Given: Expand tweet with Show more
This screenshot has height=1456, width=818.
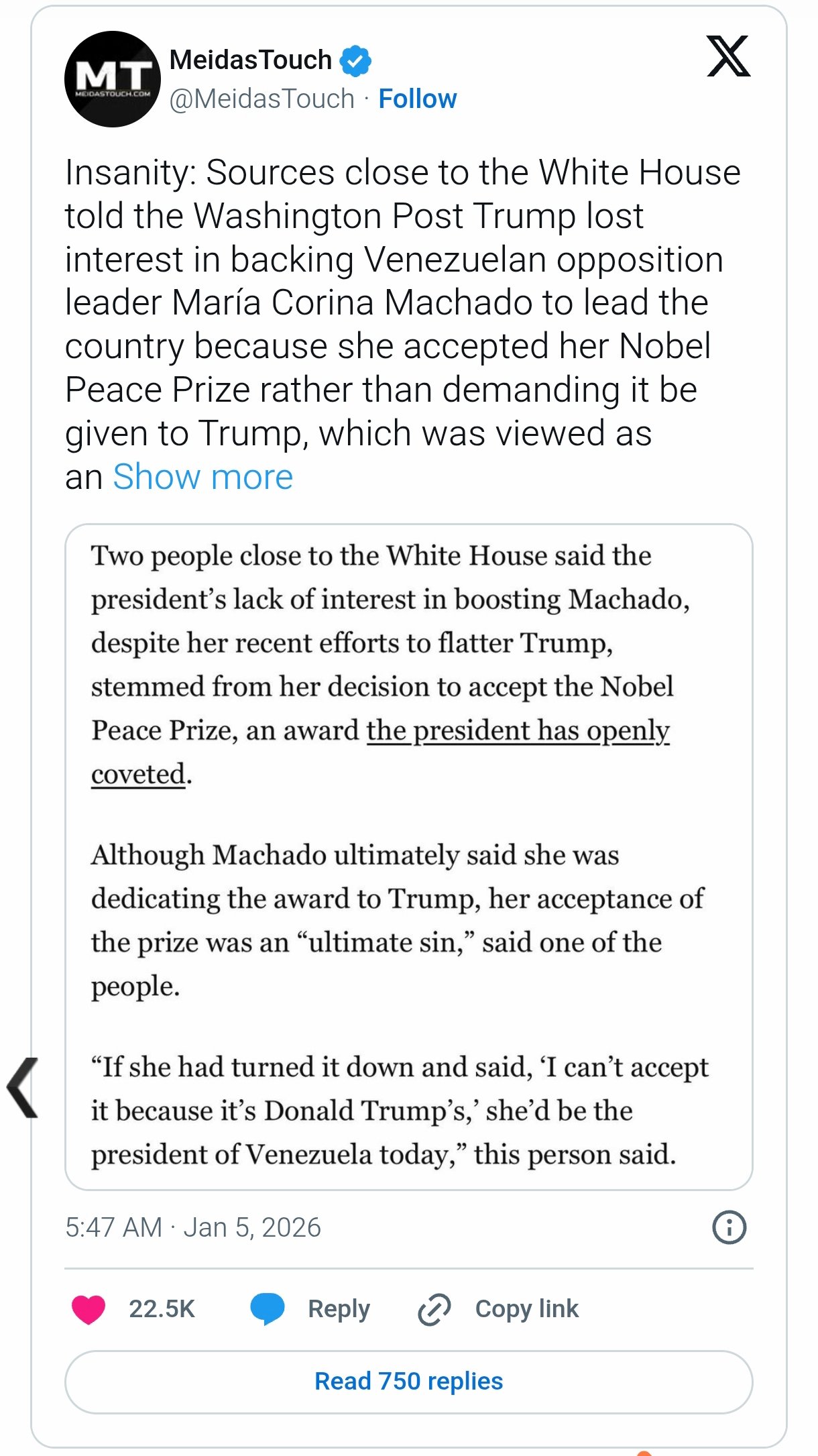Looking at the screenshot, I should 202,477.
